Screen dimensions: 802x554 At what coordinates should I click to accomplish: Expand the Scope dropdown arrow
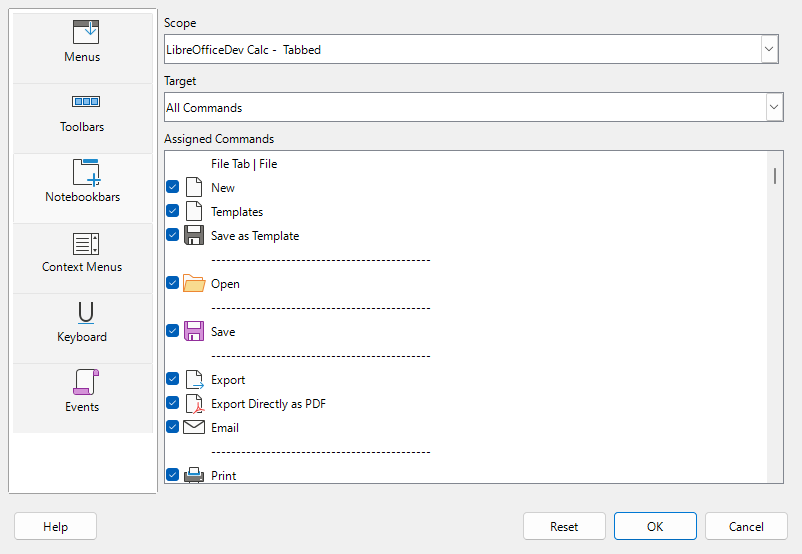point(769,49)
